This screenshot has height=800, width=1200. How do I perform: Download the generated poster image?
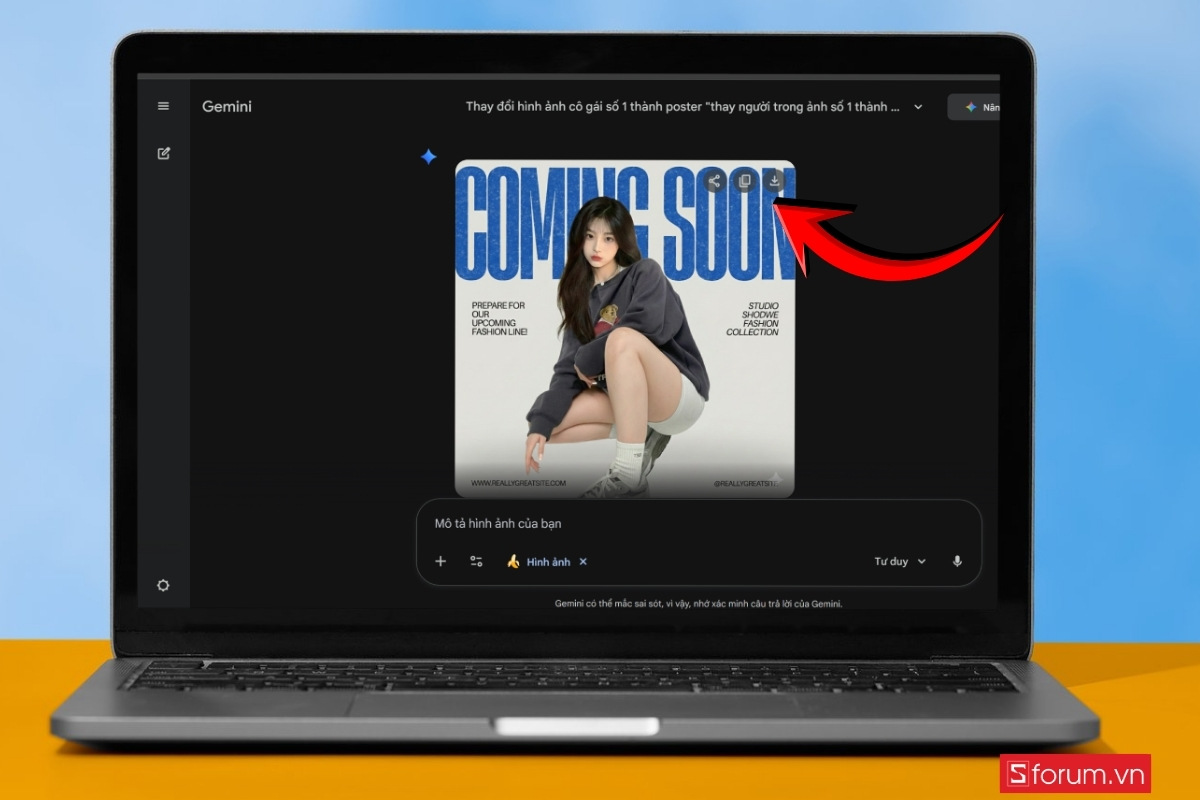774,181
